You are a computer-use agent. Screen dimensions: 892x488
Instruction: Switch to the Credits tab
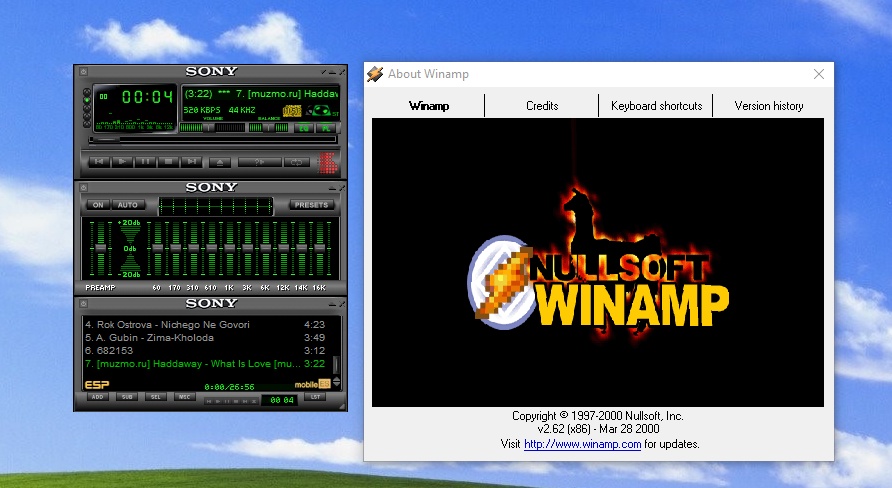coord(542,106)
